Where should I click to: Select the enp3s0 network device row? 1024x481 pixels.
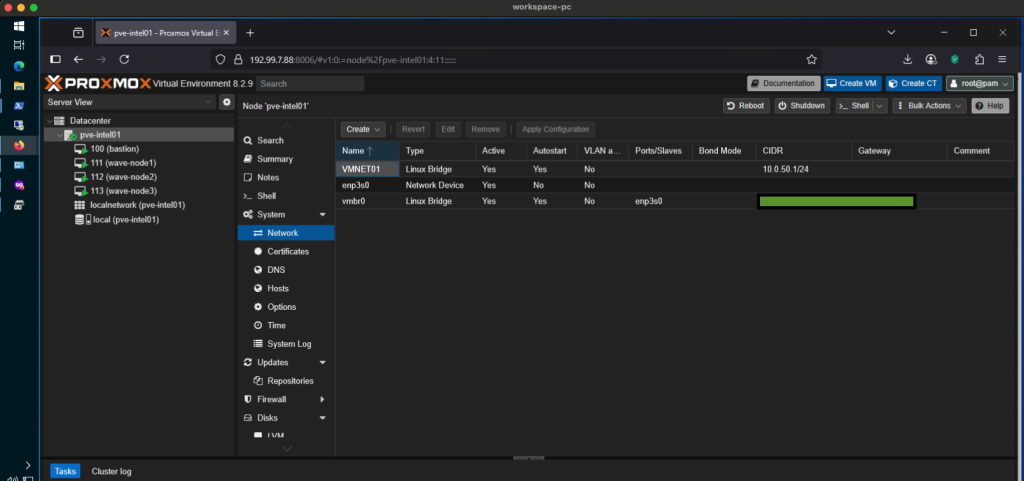coord(676,185)
